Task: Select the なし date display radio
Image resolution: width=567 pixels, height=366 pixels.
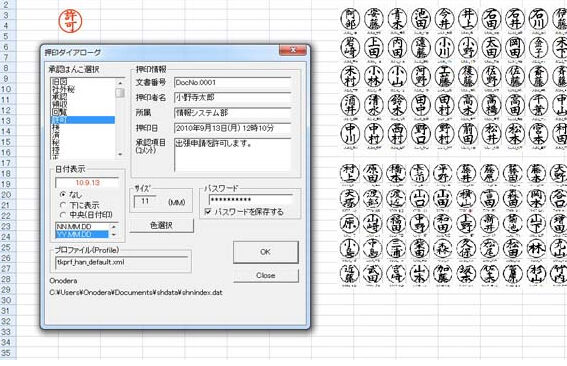Action: [x=63, y=195]
